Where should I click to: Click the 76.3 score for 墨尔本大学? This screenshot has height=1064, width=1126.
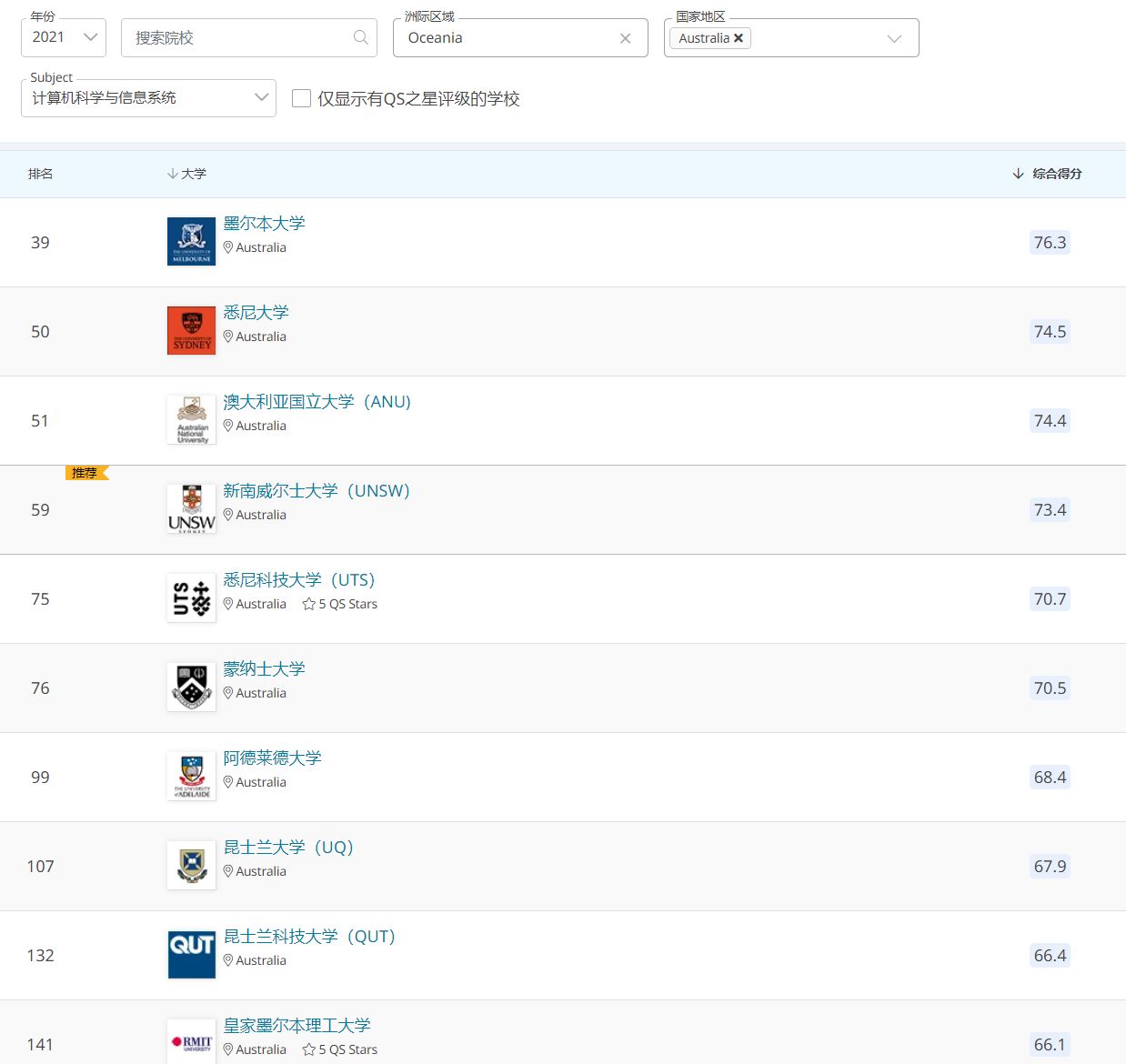1050,243
